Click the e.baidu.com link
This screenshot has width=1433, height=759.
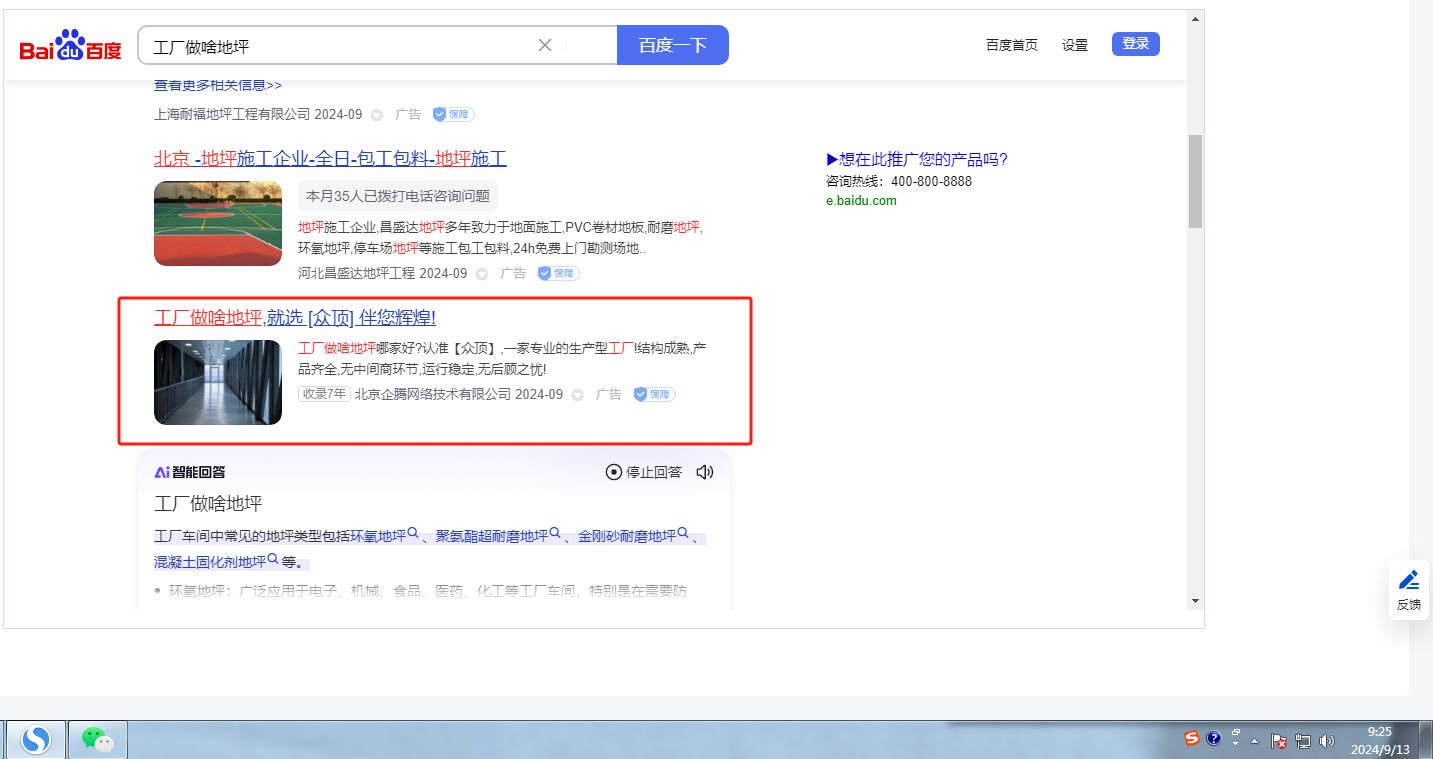(x=861, y=200)
